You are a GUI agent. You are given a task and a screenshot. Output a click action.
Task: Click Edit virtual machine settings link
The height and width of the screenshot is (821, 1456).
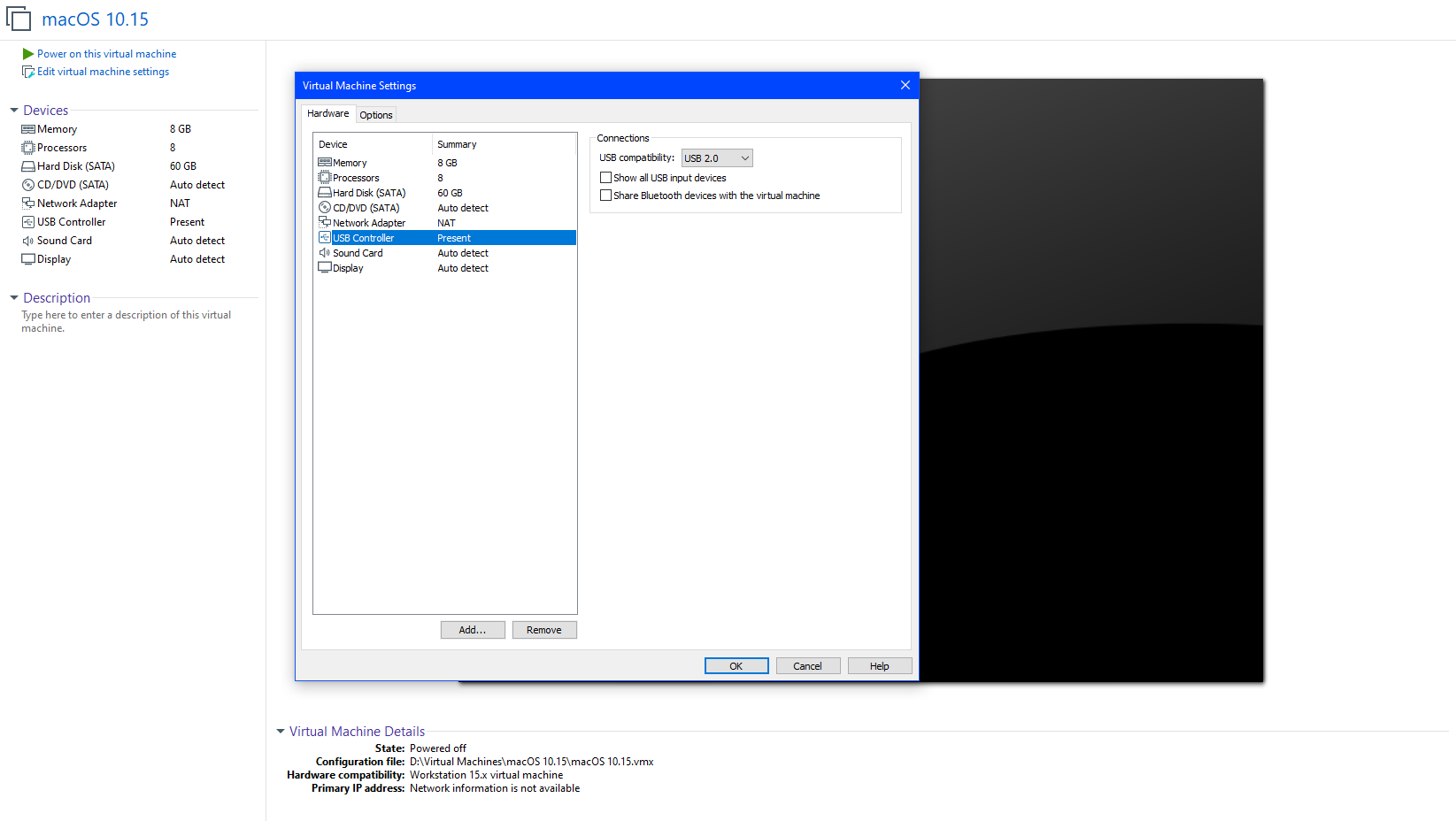tap(103, 72)
